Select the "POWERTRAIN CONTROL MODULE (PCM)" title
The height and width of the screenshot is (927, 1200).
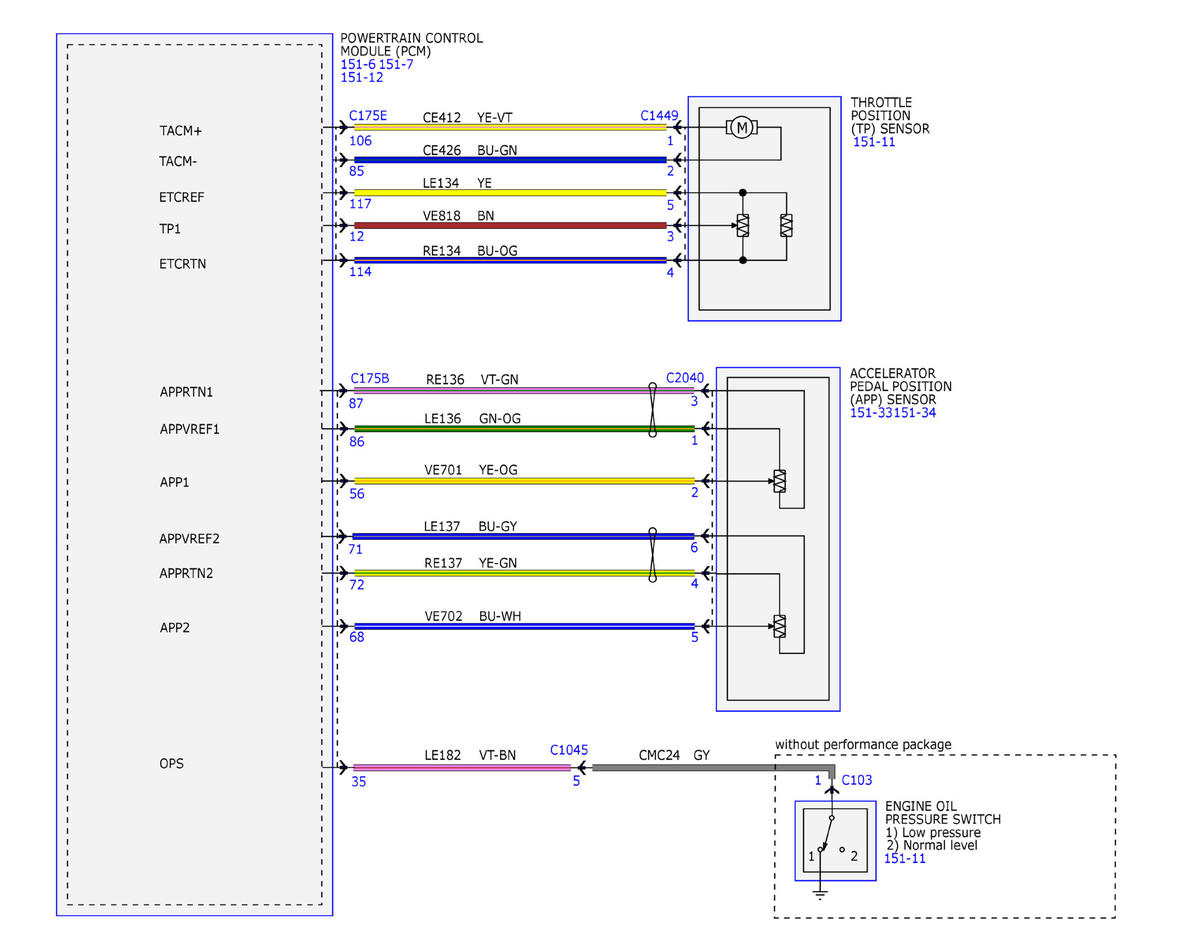[x=412, y=44]
